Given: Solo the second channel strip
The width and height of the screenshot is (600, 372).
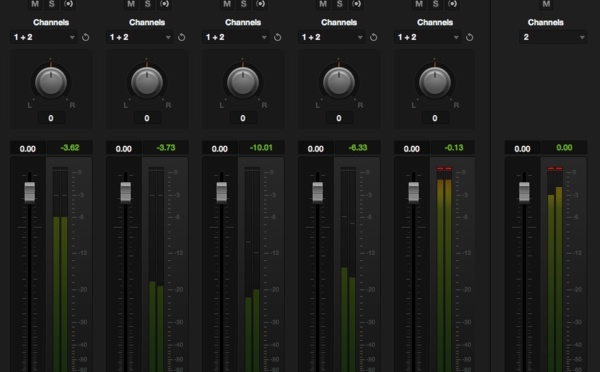Looking at the screenshot, I should [x=148, y=4].
